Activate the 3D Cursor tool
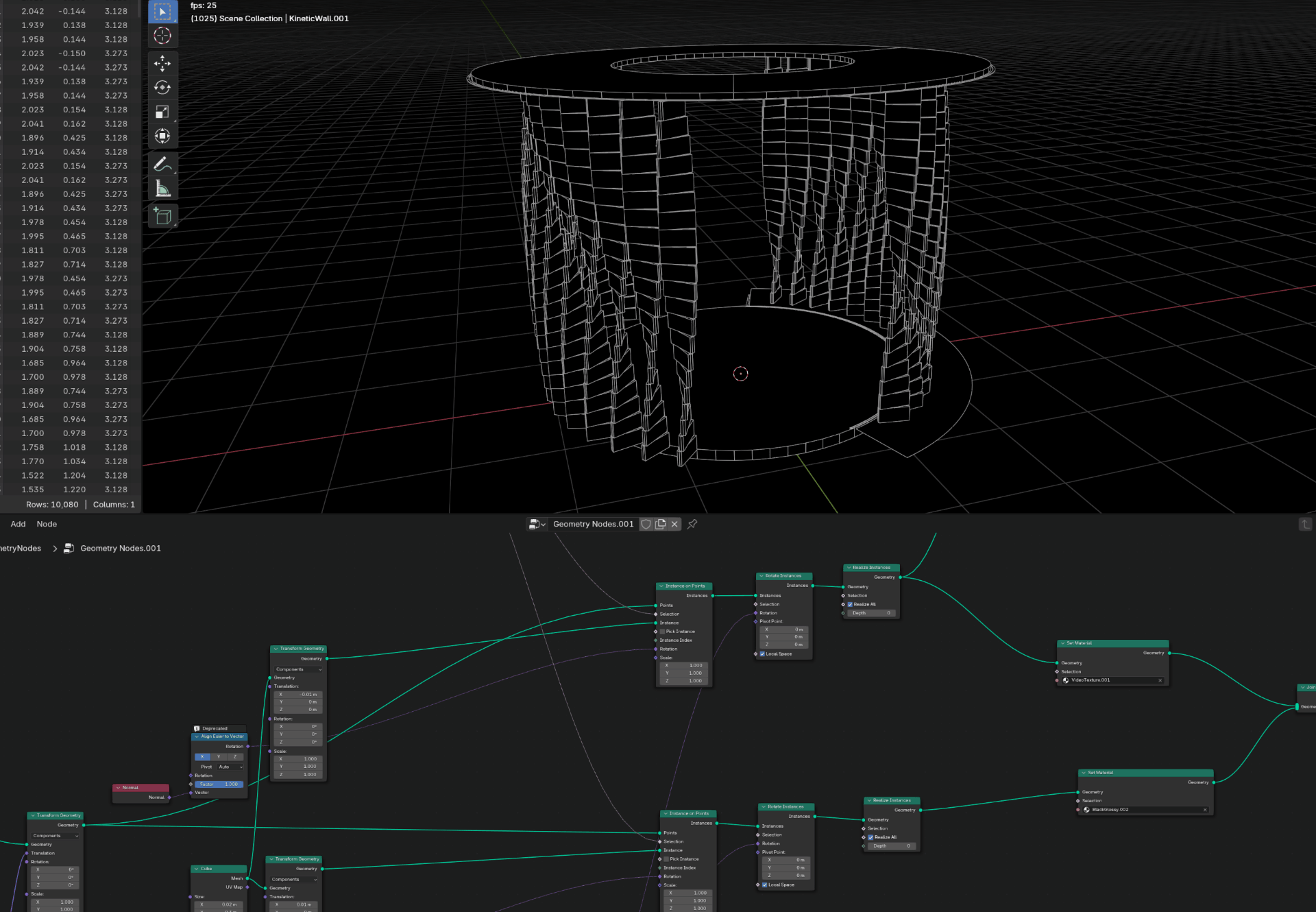Image resolution: width=1316 pixels, height=912 pixels. click(162, 36)
